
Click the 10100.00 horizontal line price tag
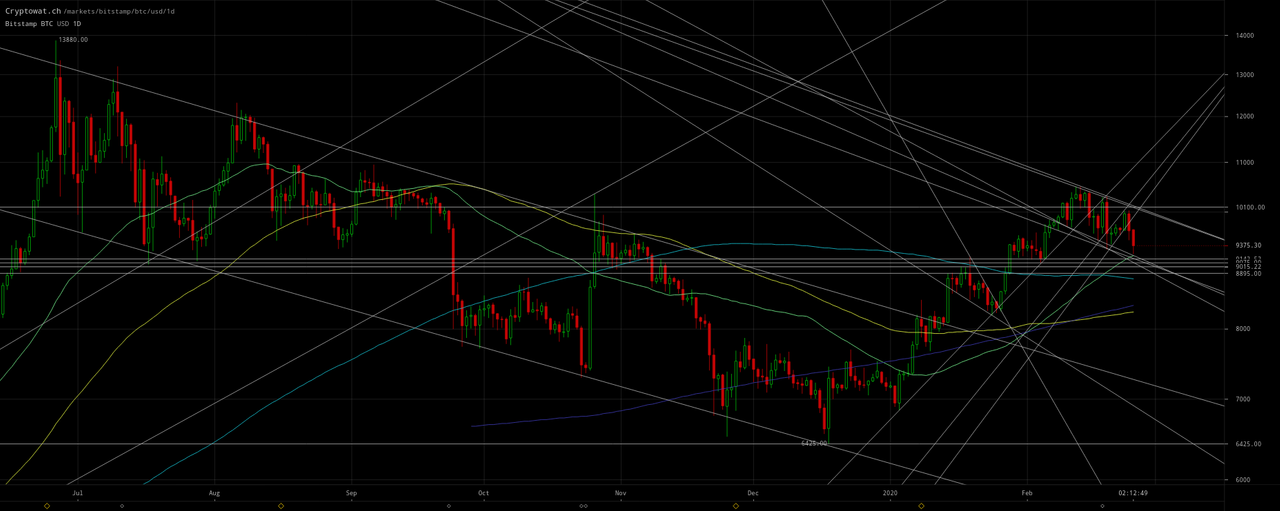(x=1249, y=208)
